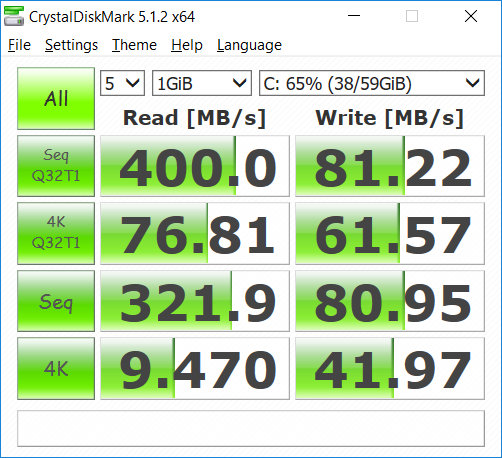Open the File menu
Viewport: 502px width, 458px height.
click(19, 45)
